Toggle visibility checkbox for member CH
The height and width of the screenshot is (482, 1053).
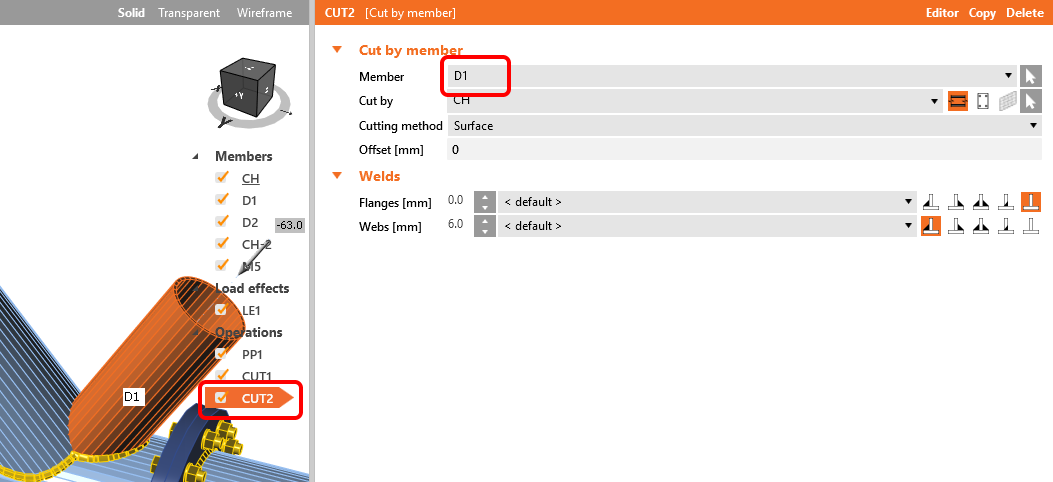pos(222,178)
